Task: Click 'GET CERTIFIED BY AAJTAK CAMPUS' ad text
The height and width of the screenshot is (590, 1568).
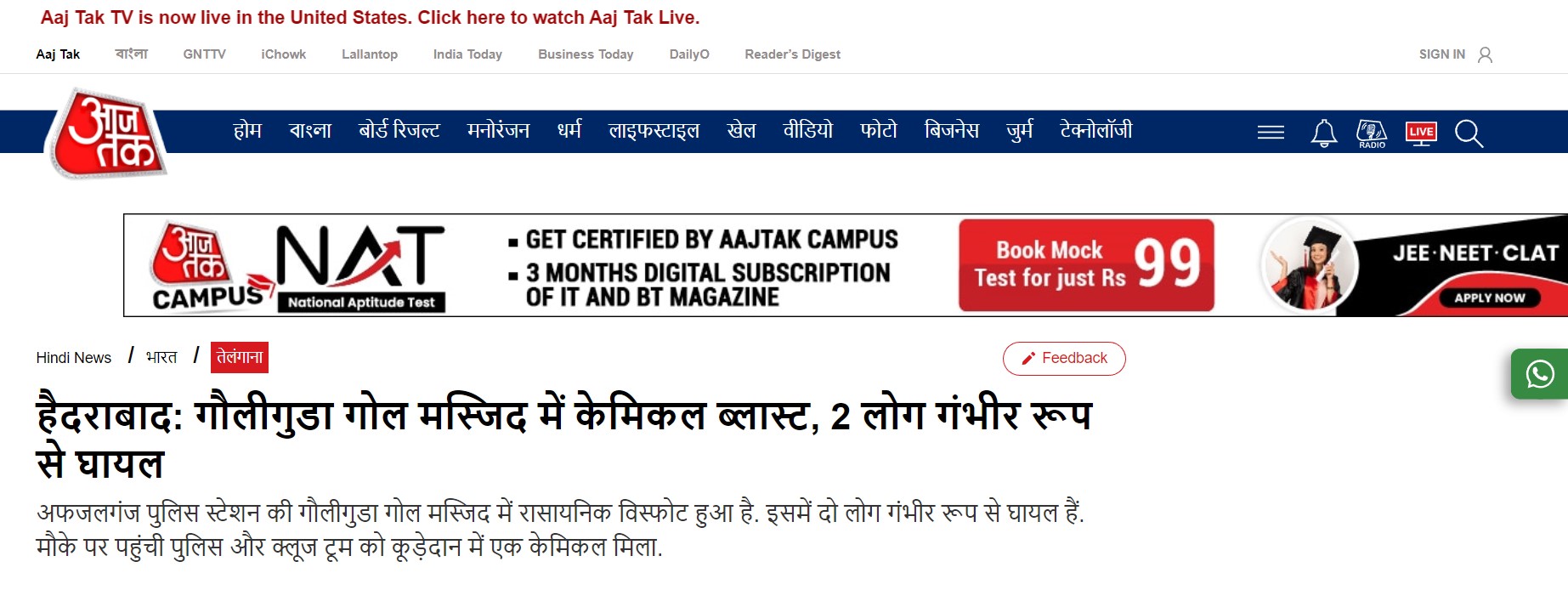Action: (x=711, y=240)
